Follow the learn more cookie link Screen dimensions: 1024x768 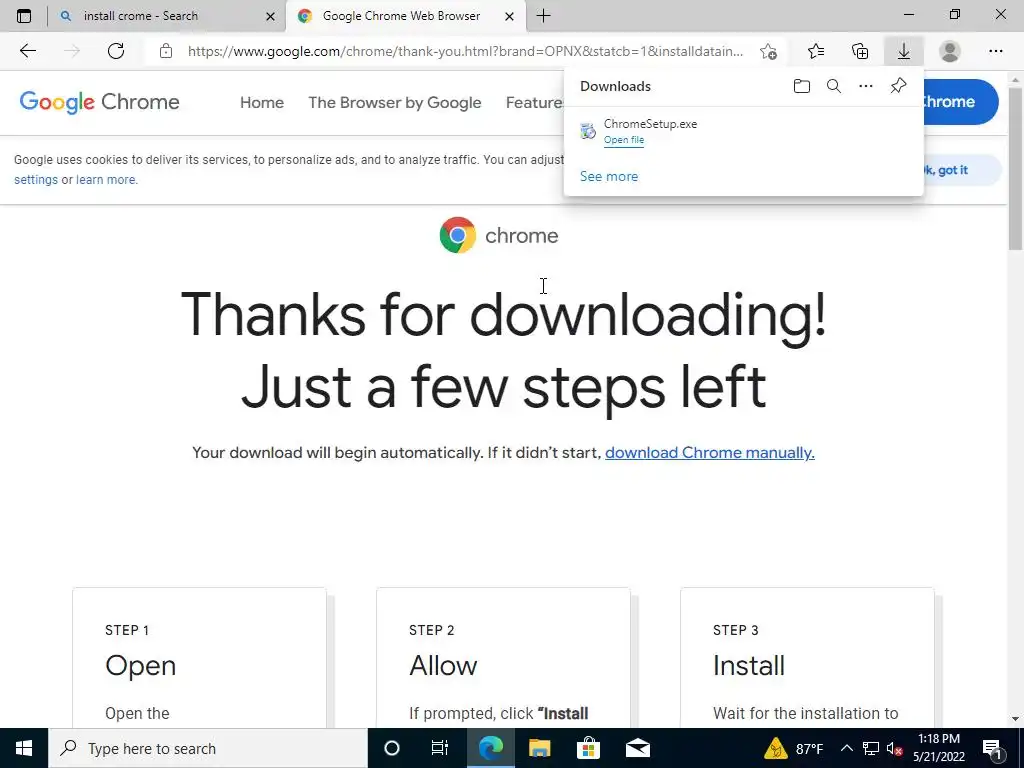pos(106,180)
